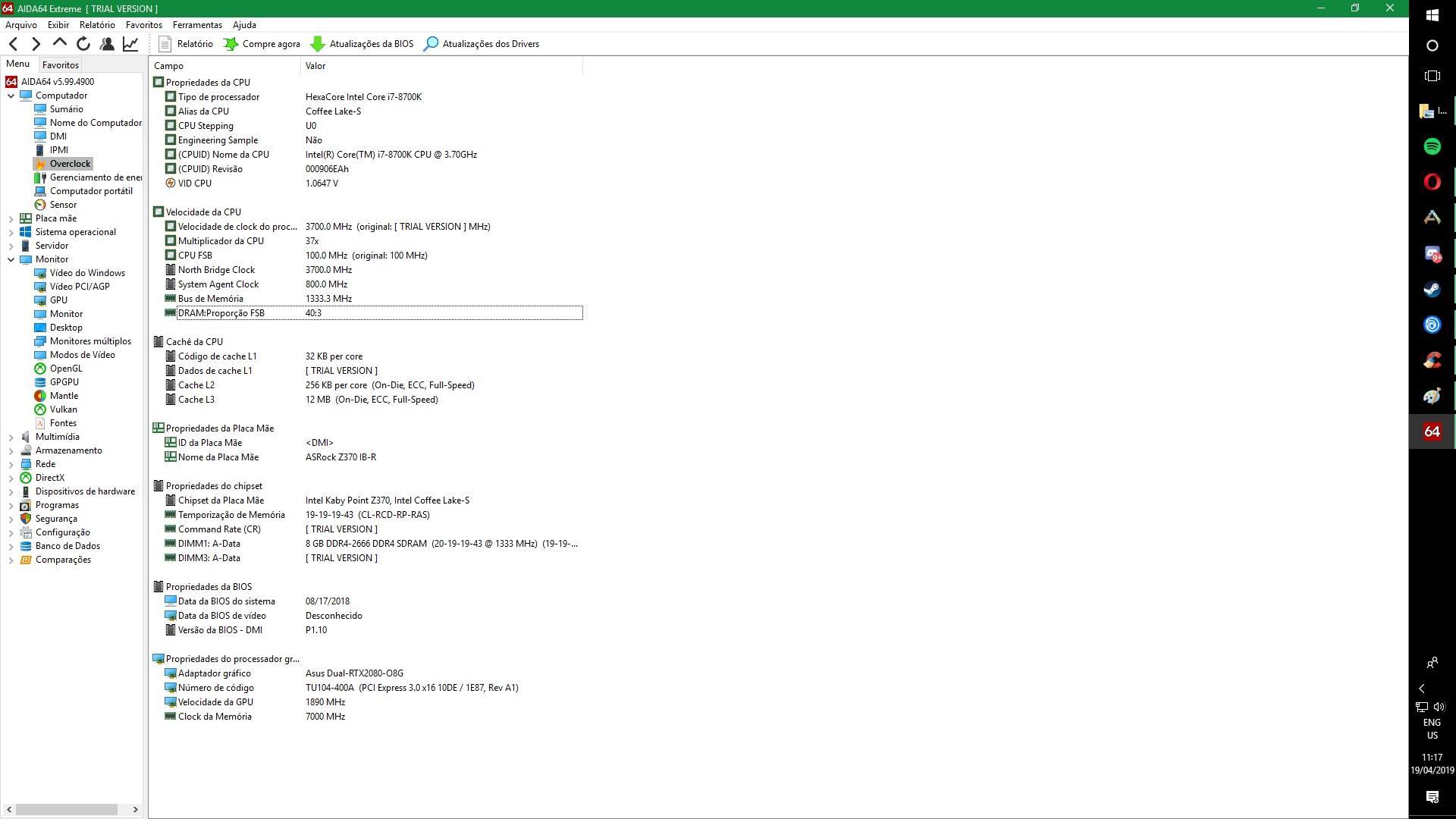The image size is (1456, 819).
Task: Select Computador portátil item
Action: 91,191
